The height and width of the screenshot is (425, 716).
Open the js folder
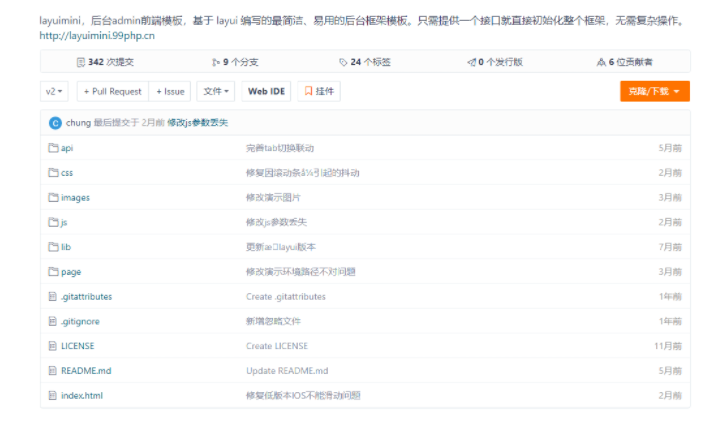click(64, 222)
